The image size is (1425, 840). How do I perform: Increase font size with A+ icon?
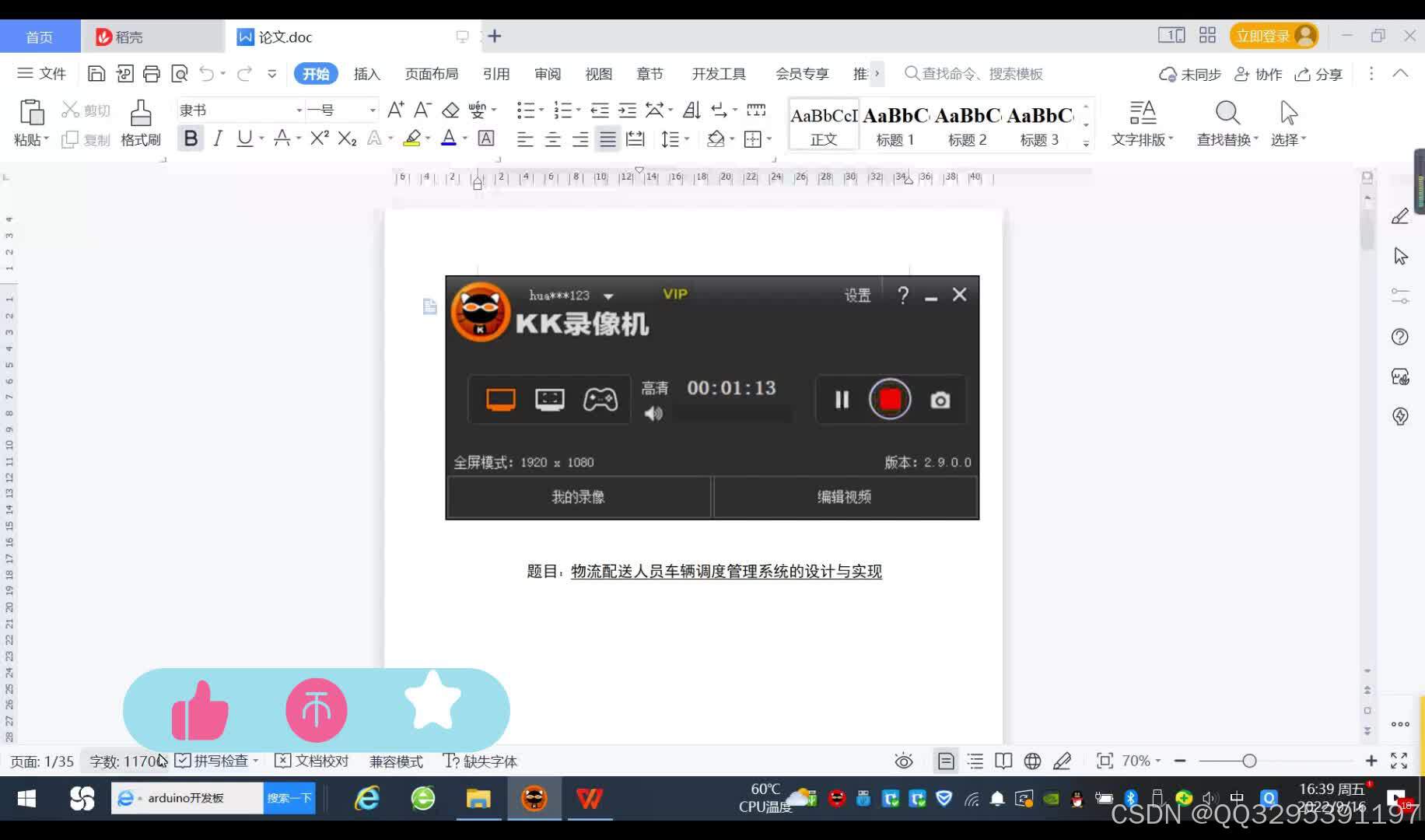(x=395, y=110)
